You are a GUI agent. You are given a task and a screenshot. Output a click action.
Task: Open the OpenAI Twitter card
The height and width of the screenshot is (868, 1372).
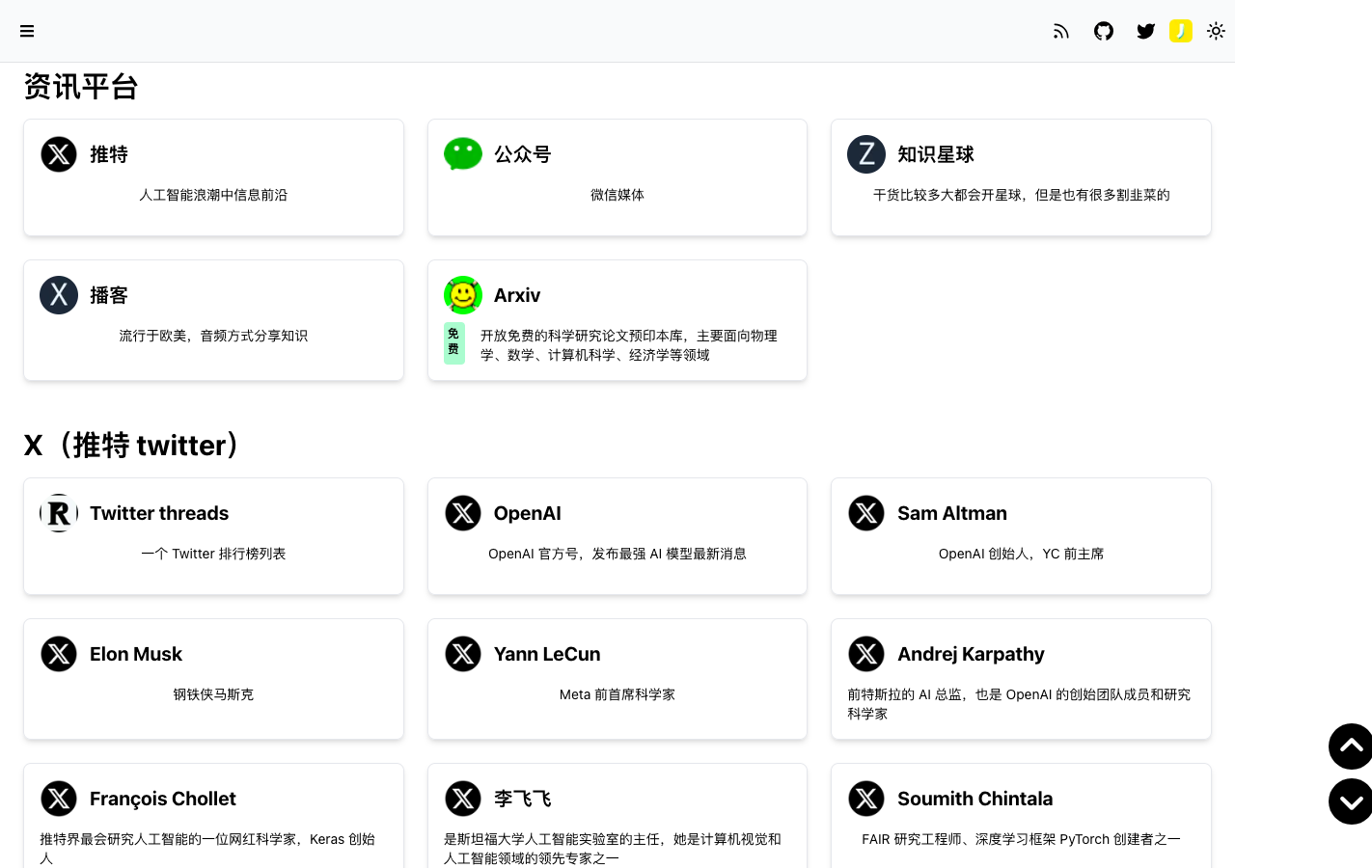click(617, 536)
